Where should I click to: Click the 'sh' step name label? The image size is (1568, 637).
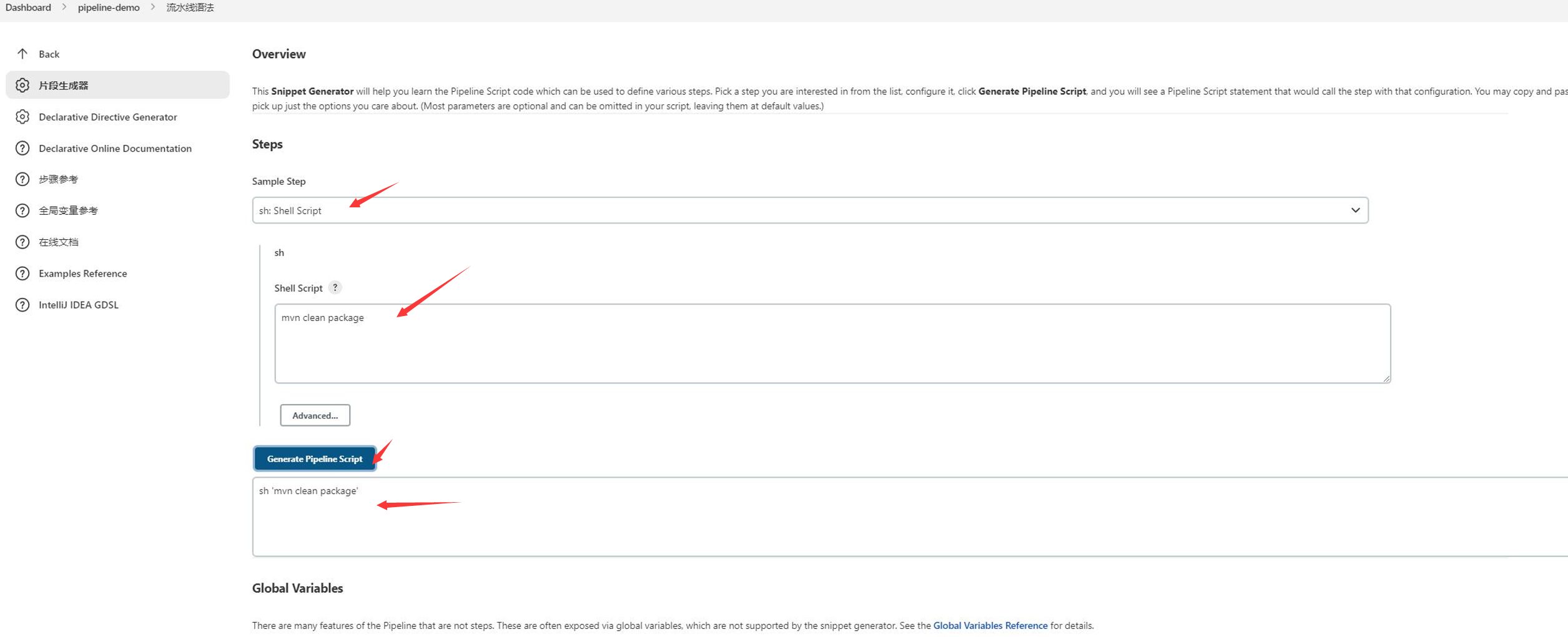click(279, 252)
